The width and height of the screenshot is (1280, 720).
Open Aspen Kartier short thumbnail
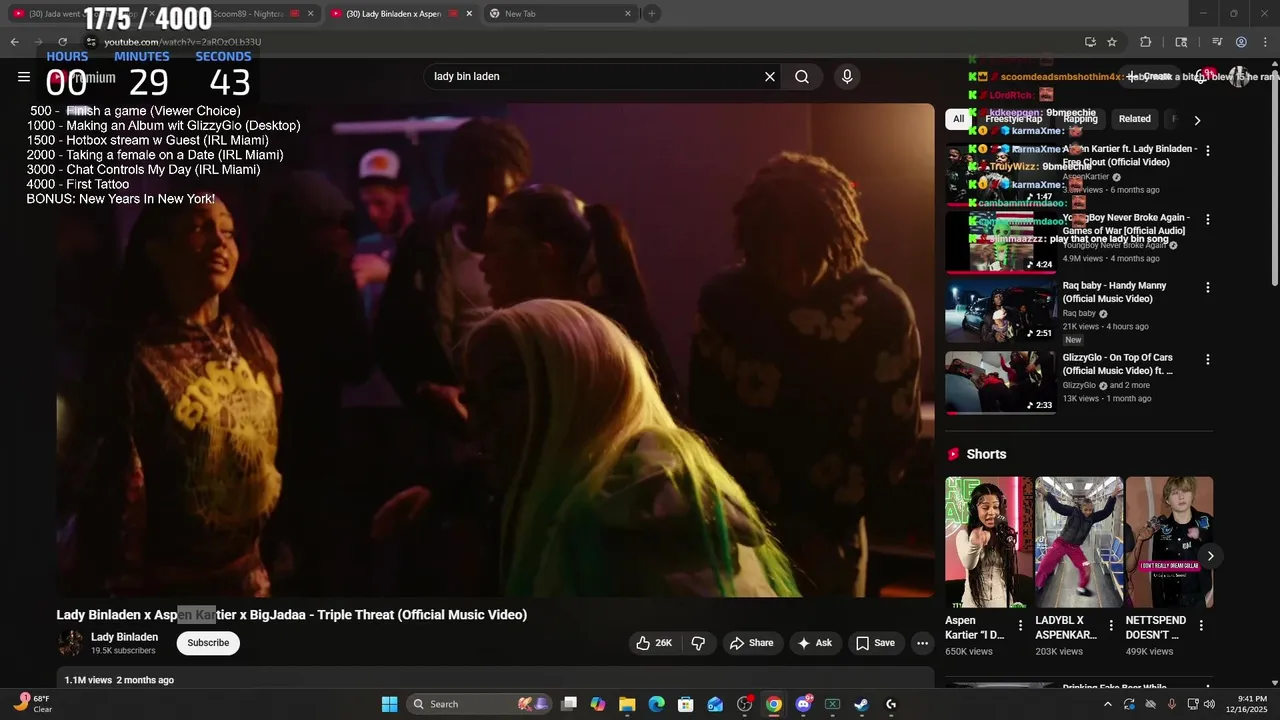coord(989,542)
